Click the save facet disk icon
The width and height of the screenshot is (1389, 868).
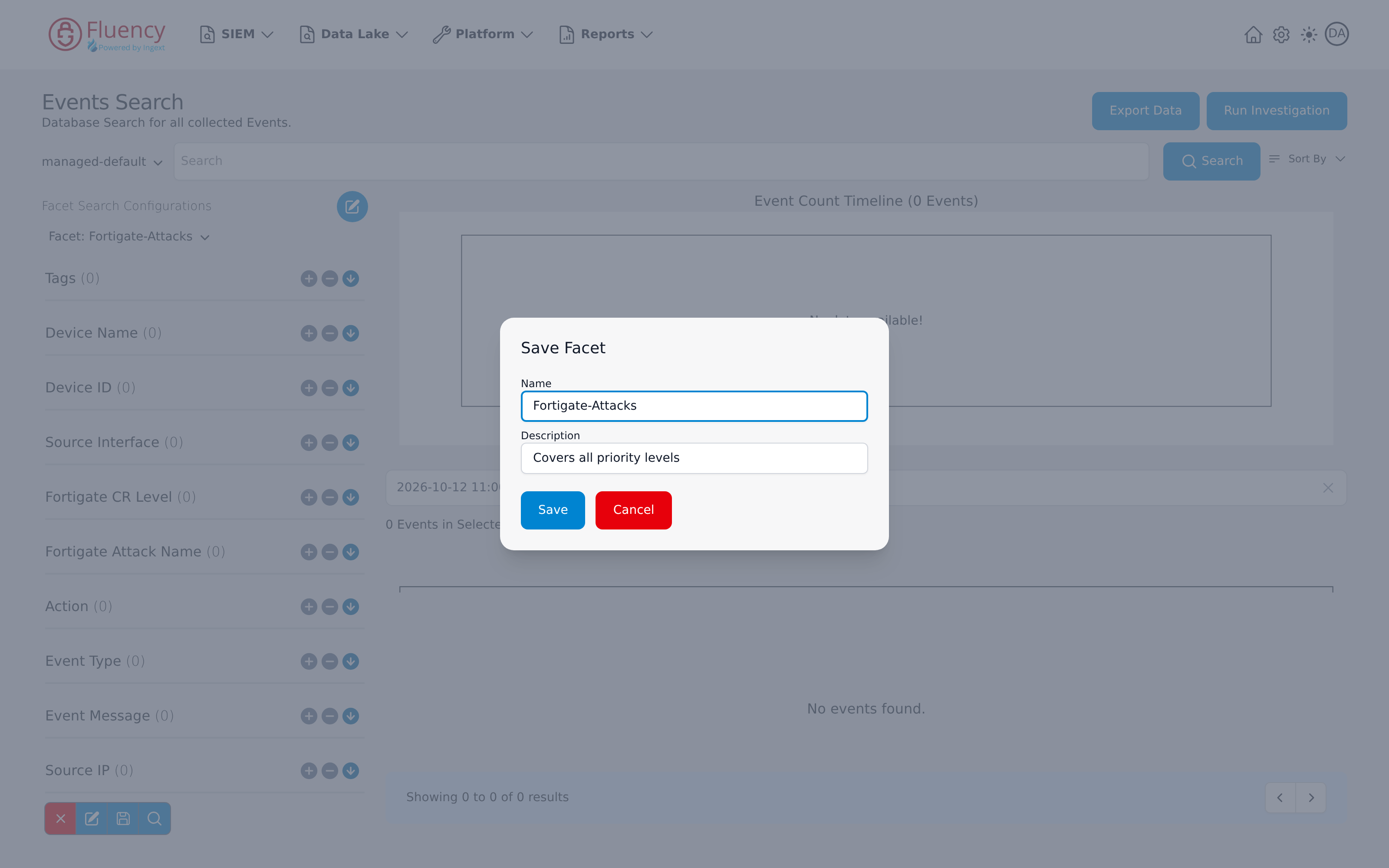[x=123, y=819]
